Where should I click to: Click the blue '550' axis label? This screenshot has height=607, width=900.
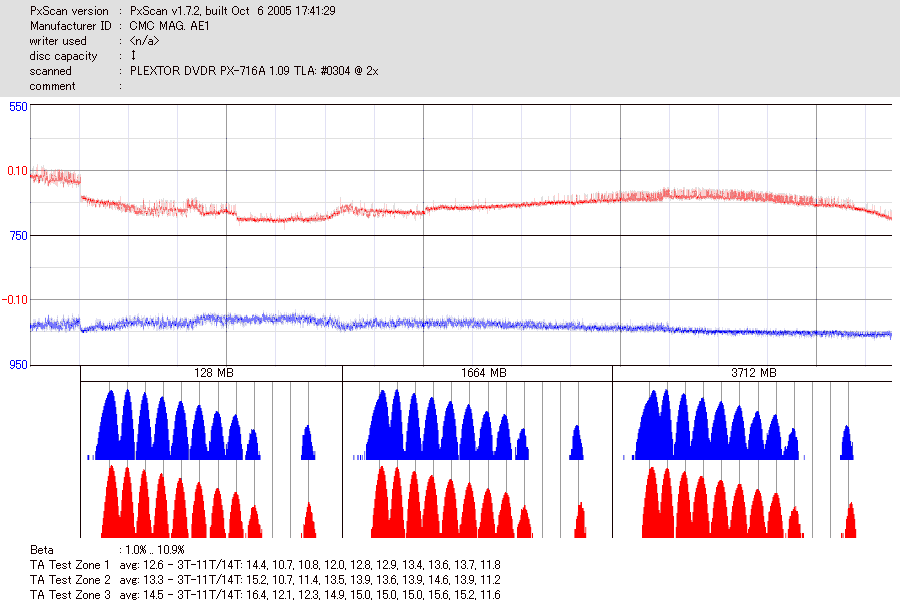(x=18, y=107)
